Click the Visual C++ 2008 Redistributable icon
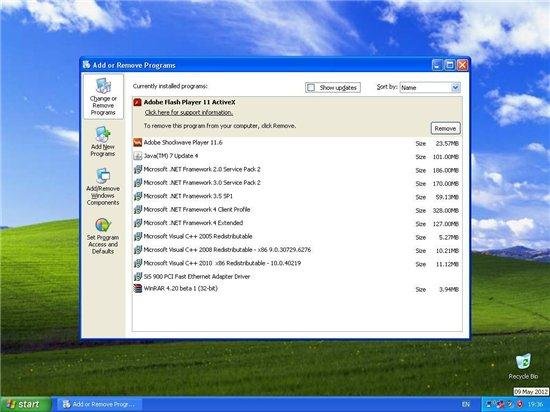The image size is (550, 412). [x=138, y=250]
